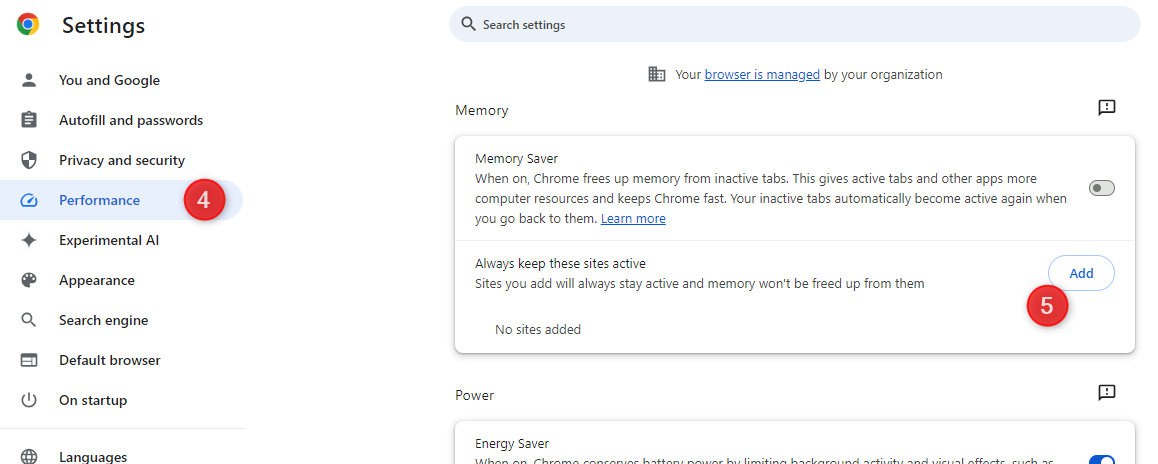Click the Experimental AI sparkle icon
The width and height of the screenshot is (1158, 464).
point(29,240)
